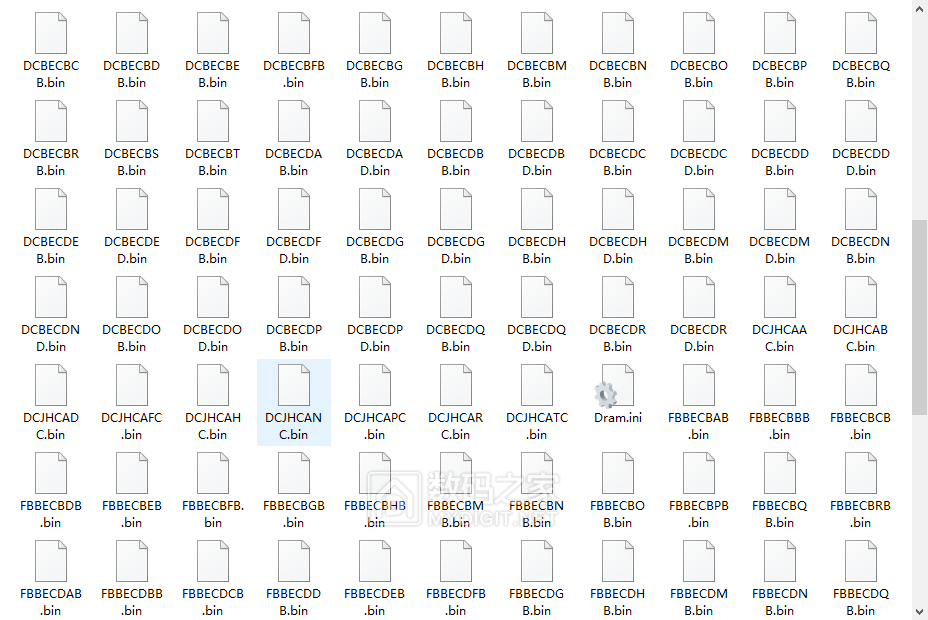
Task: Click the FBBECBGB.bin file icon
Action: tap(294, 474)
